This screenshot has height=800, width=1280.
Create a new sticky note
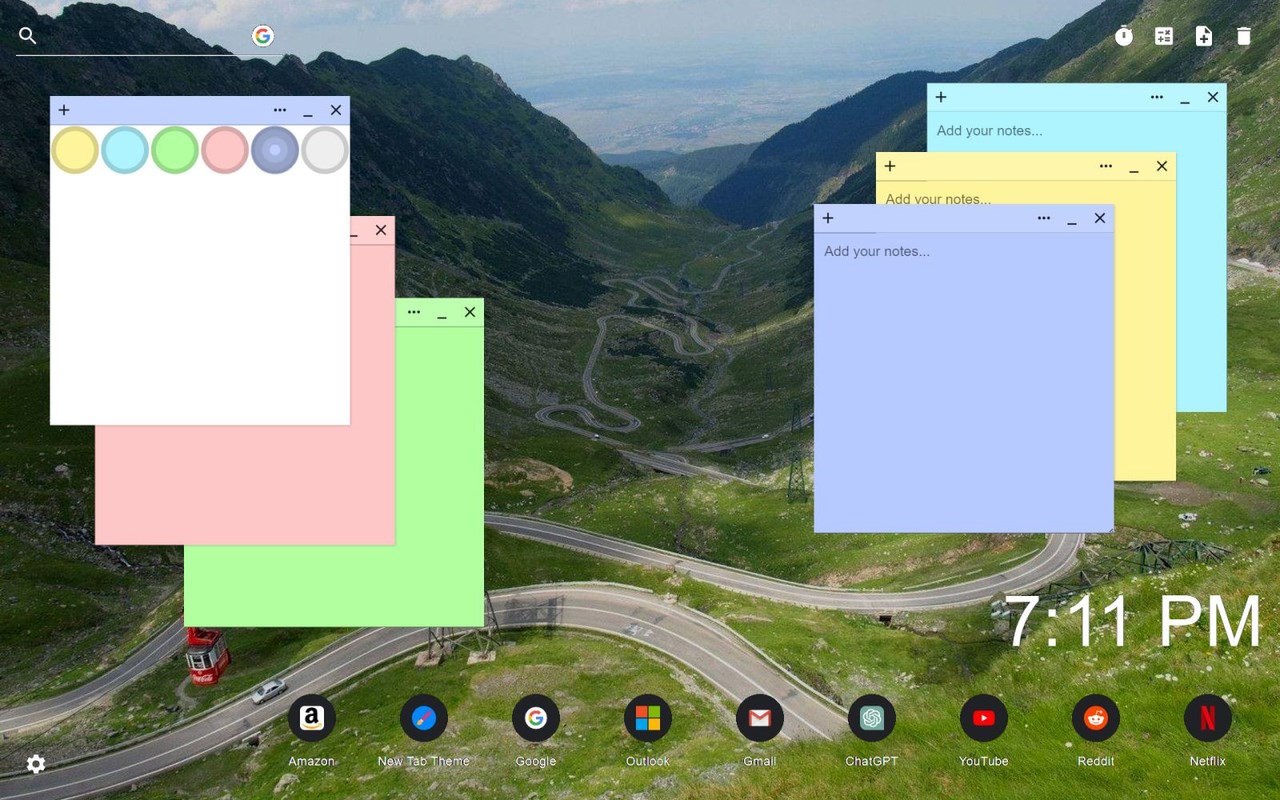tap(1204, 36)
